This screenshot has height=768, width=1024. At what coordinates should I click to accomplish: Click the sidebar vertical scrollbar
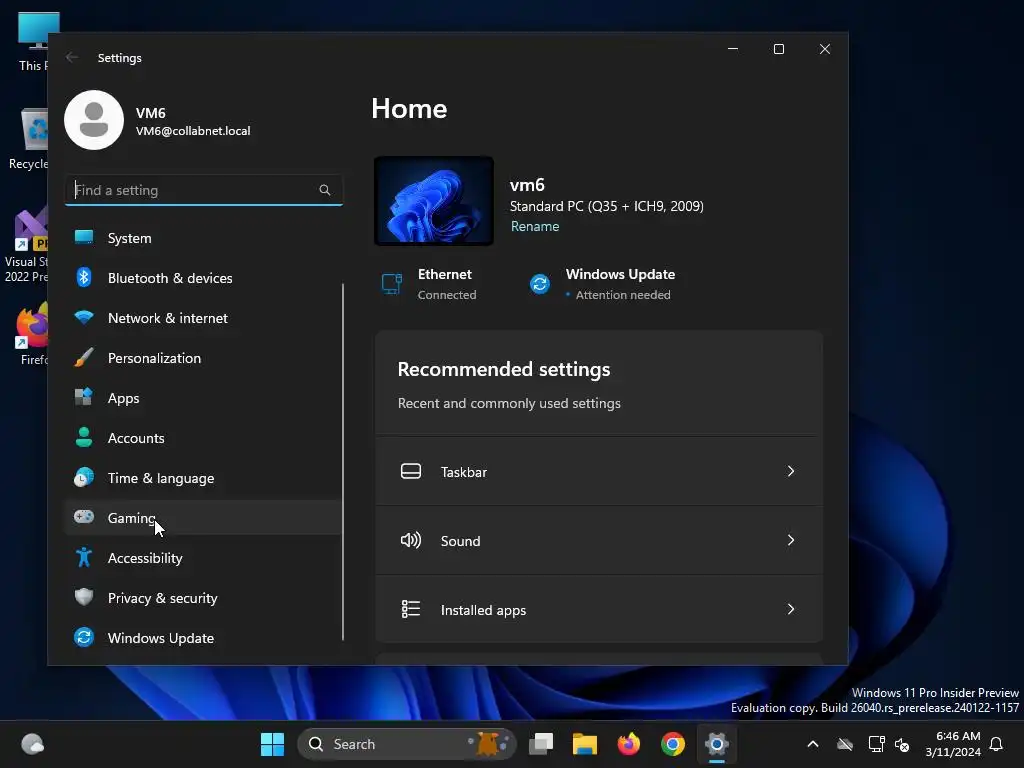(343, 461)
